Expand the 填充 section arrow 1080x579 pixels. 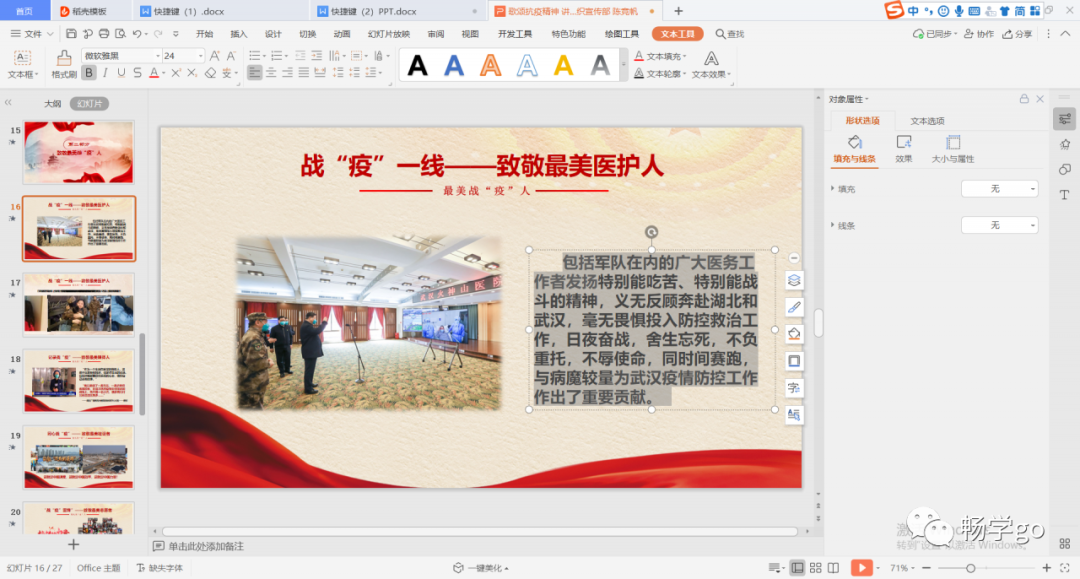pos(832,189)
